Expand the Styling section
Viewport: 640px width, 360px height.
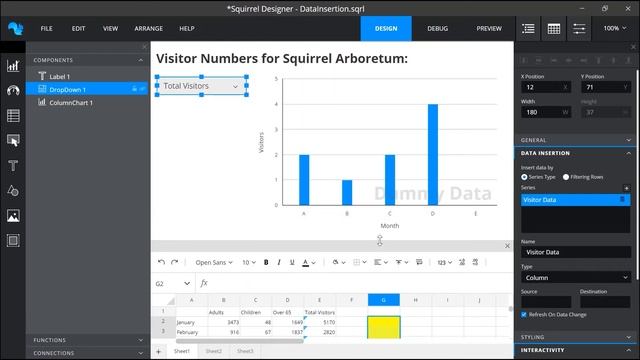pyautogui.click(x=629, y=337)
